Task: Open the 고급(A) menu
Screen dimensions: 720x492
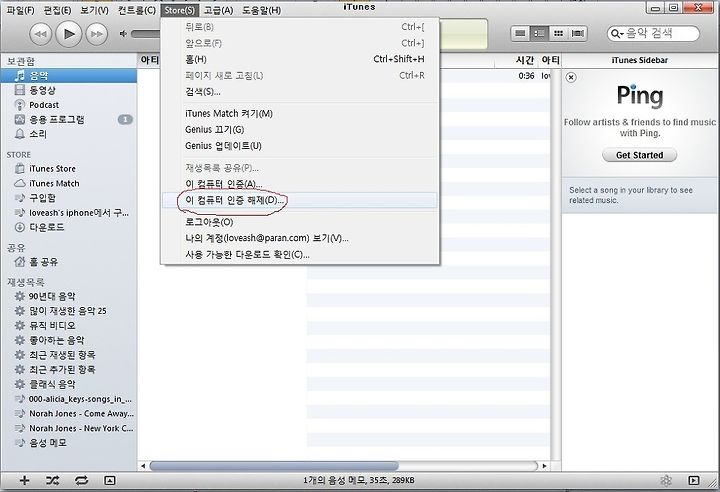Action: pyautogui.click(x=219, y=10)
